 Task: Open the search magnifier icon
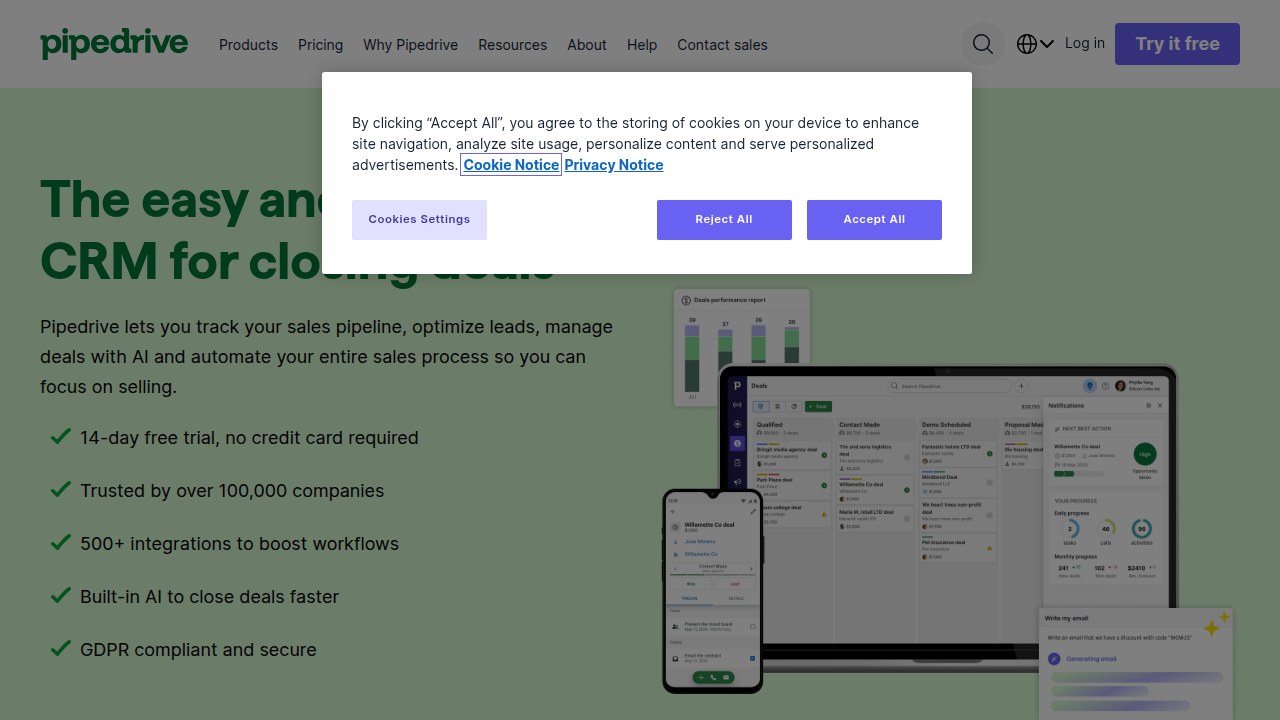(x=983, y=44)
